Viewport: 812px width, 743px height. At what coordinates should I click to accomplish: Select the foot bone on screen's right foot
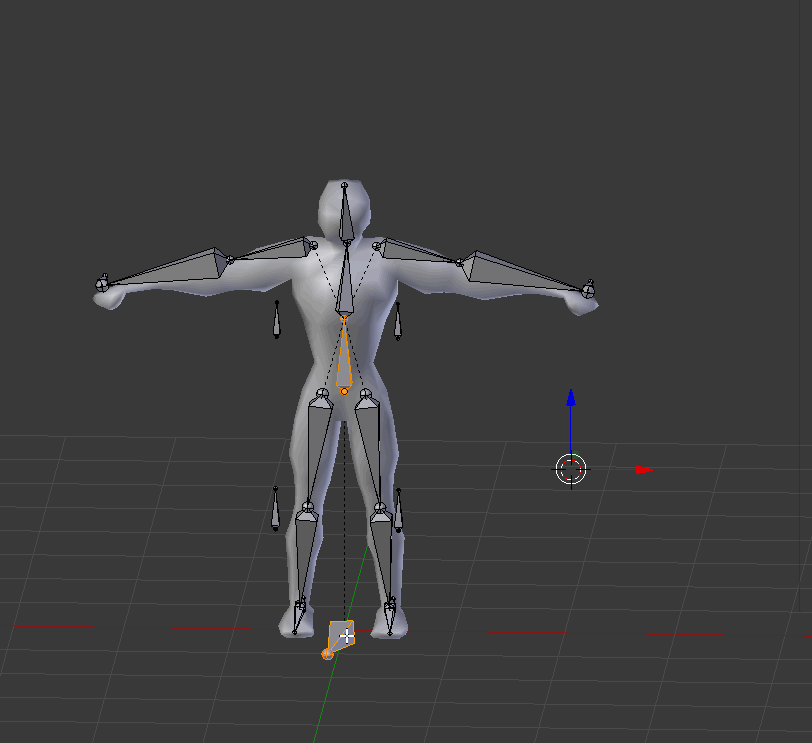point(390,616)
